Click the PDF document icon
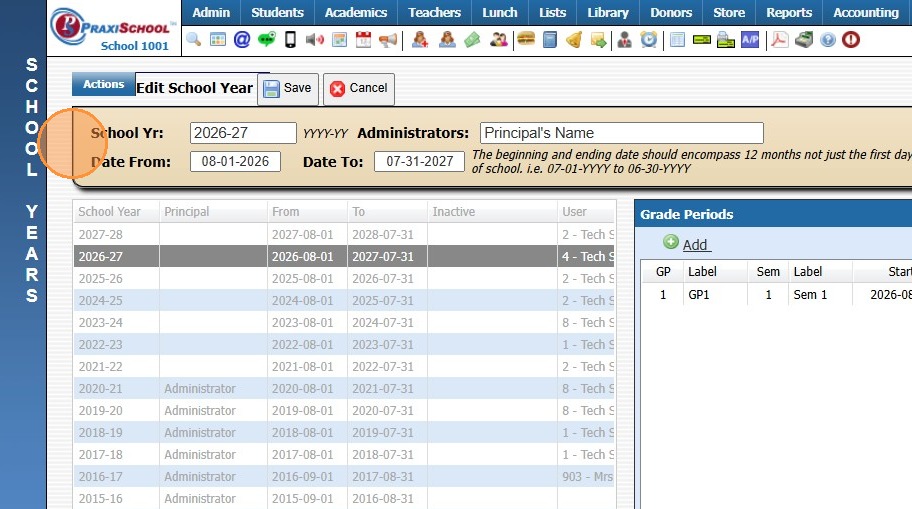This screenshot has height=509, width=912. click(779, 40)
